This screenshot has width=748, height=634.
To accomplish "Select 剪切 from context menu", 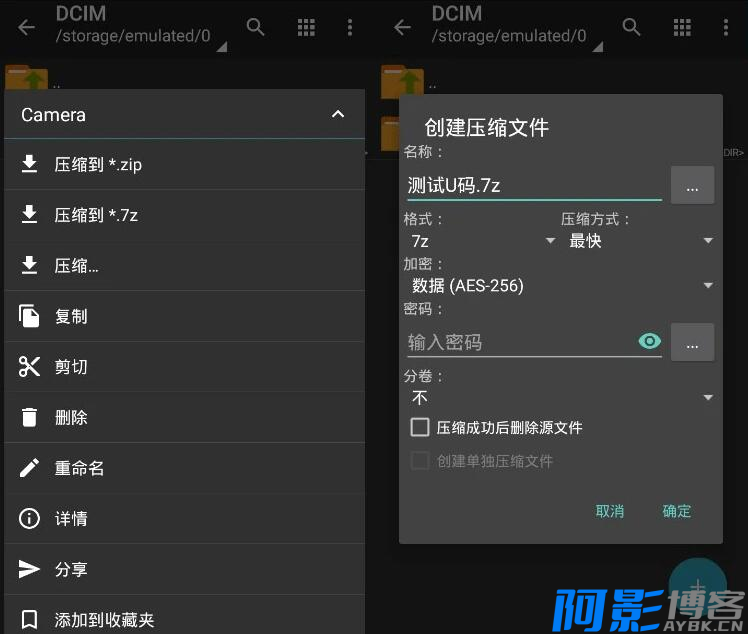I will (184, 367).
